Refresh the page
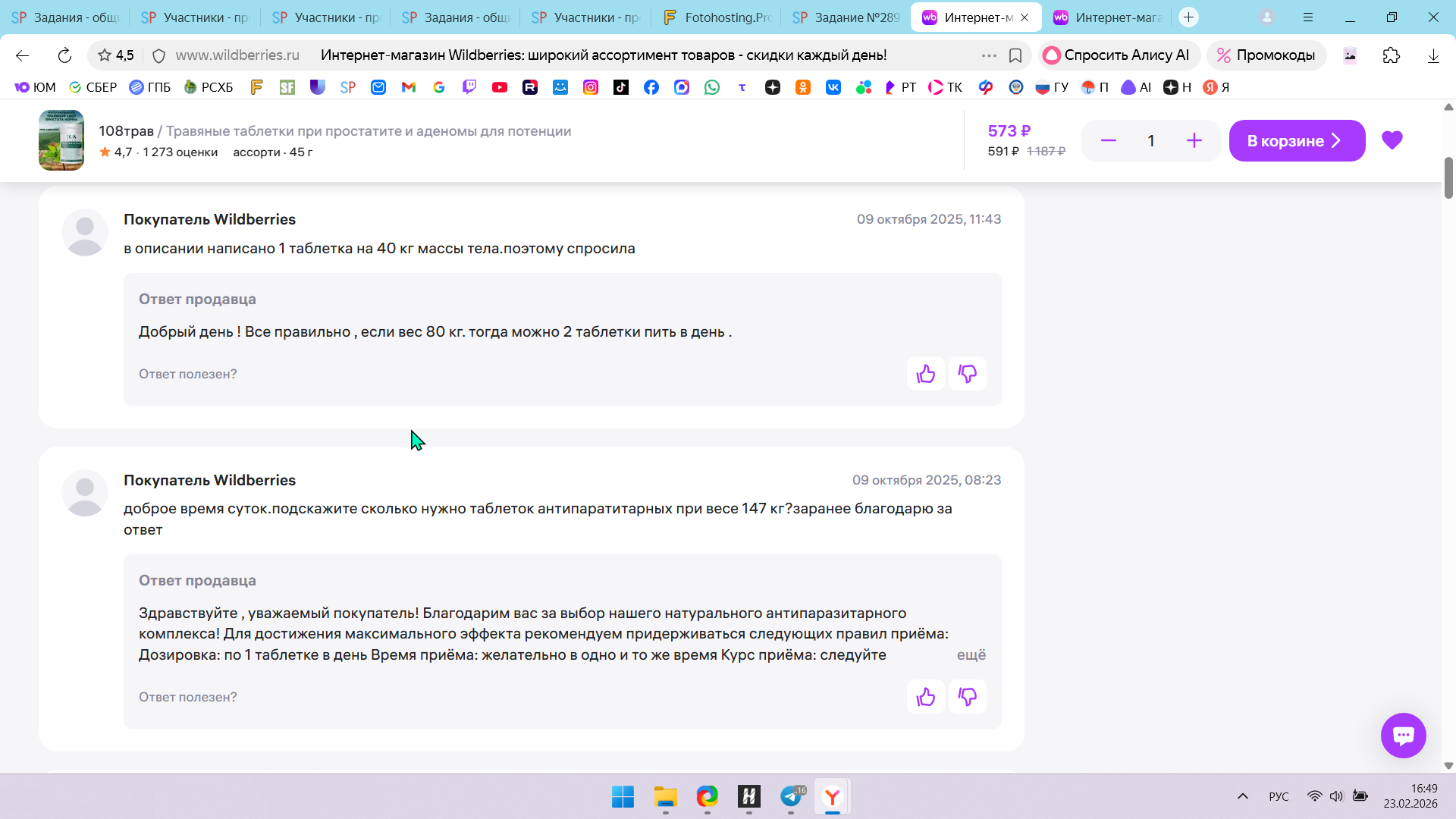The image size is (1456, 819). [64, 55]
